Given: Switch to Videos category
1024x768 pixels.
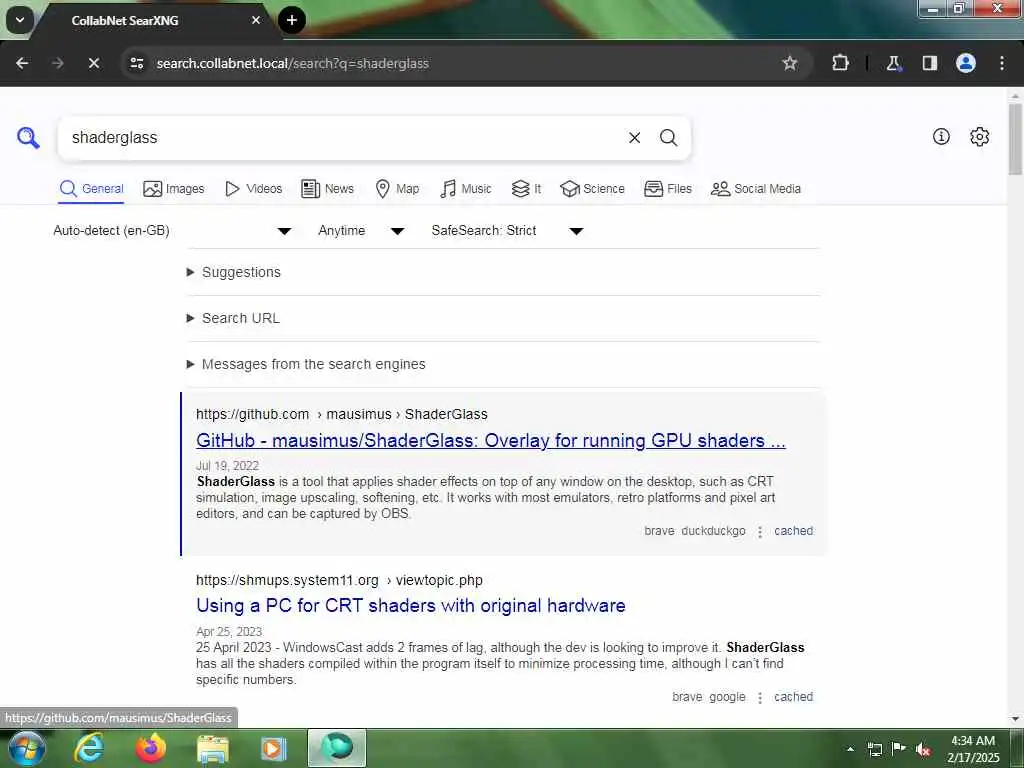Looking at the screenshot, I should click(253, 189).
